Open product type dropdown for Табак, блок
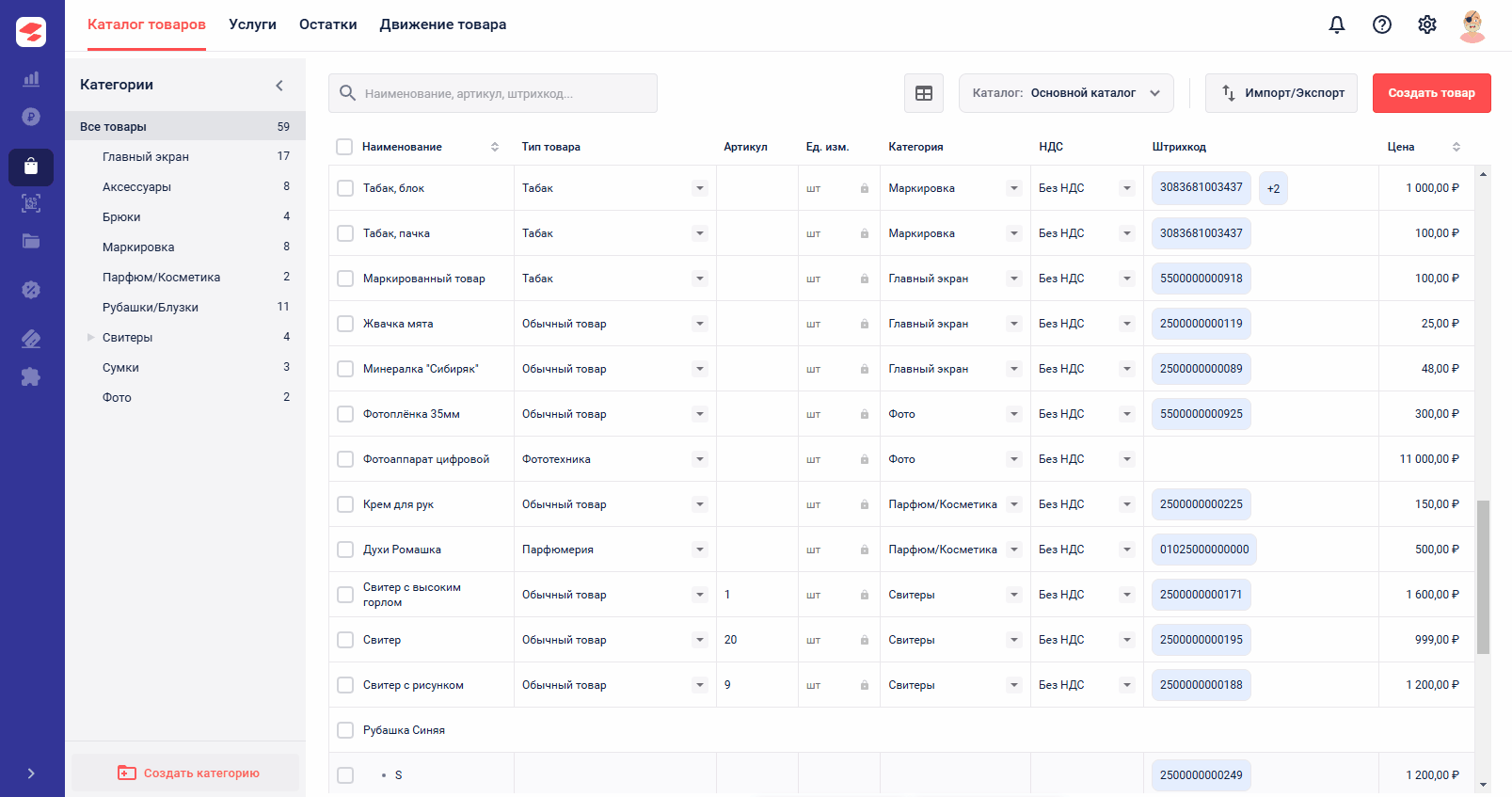The image size is (1512, 797). coord(700,188)
